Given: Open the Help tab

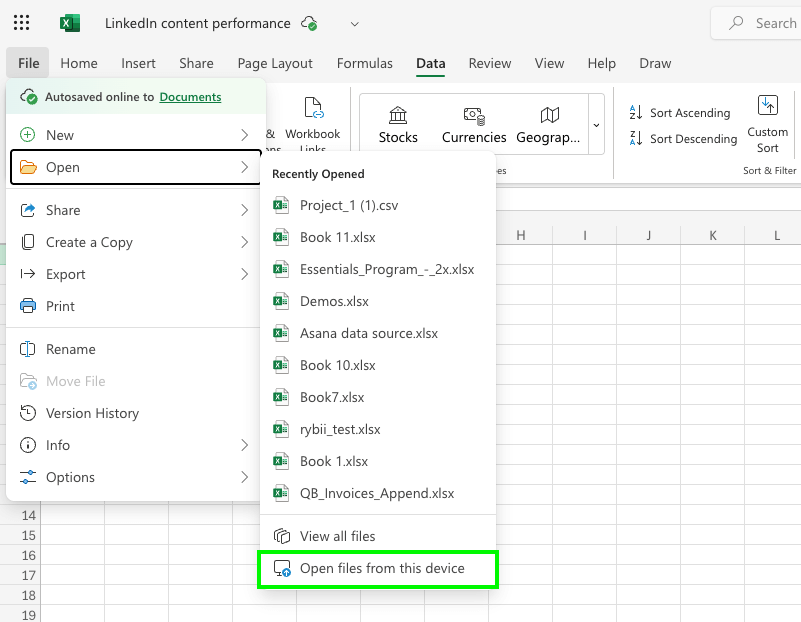Looking at the screenshot, I should pos(601,63).
